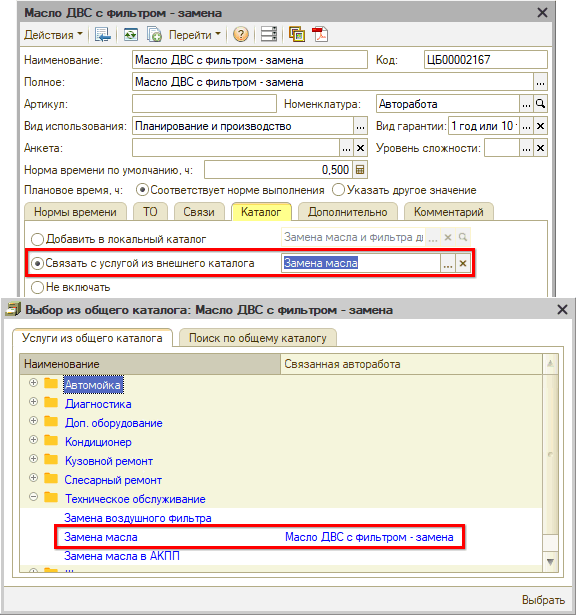Image resolution: width=576 pixels, height=615 pixels.
Task: Click into the Артикул input field
Action: coord(204,104)
